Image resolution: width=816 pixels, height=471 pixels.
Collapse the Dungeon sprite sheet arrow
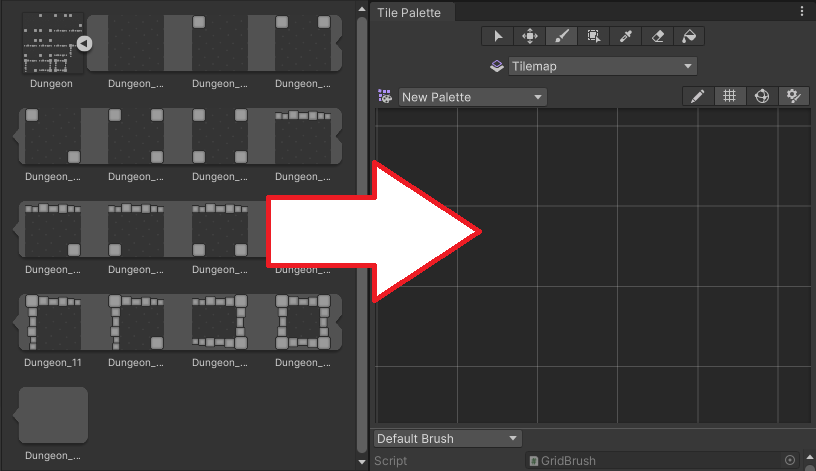pos(85,43)
